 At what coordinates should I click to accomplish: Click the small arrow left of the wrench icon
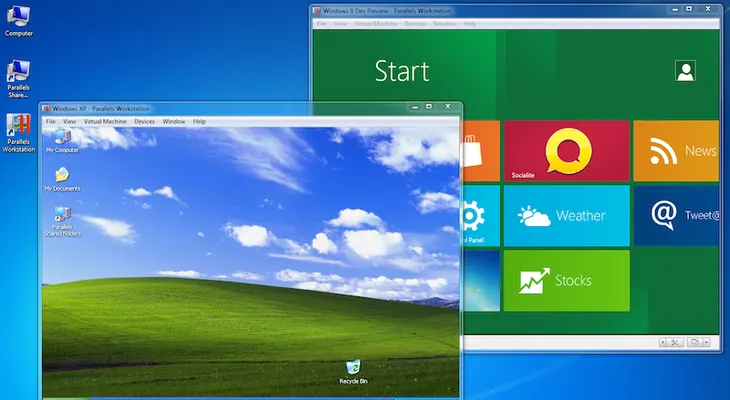click(x=663, y=342)
